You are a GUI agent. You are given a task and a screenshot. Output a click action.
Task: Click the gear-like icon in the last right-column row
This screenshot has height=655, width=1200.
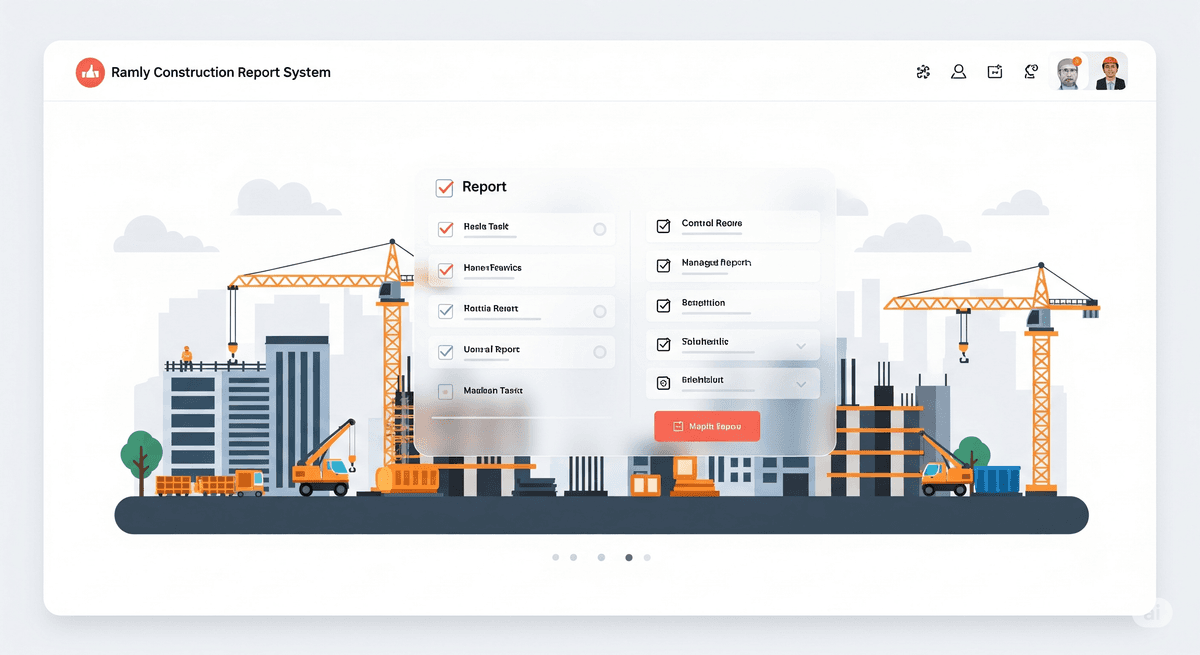click(x=662, y=382)
